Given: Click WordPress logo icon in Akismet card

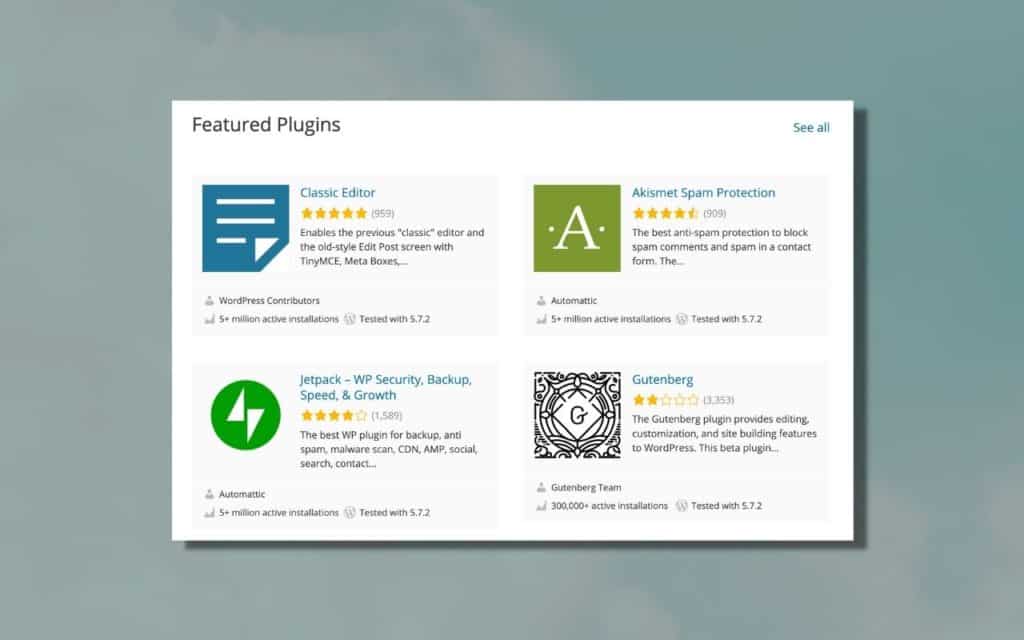Looking at the screenshot, I should point(682,319).
